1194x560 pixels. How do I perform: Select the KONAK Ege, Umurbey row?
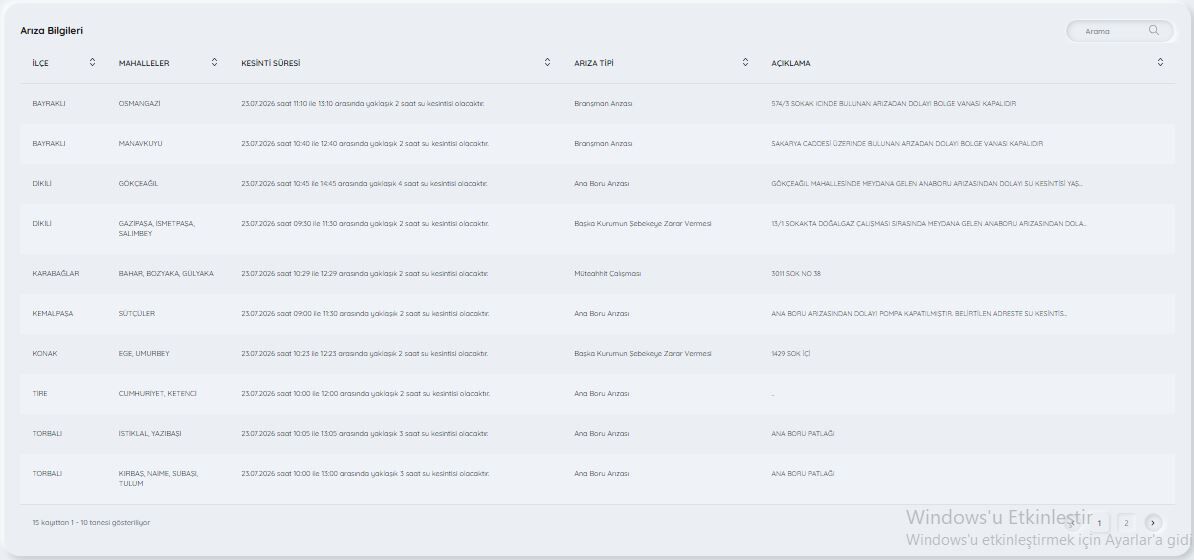[597, 354]
